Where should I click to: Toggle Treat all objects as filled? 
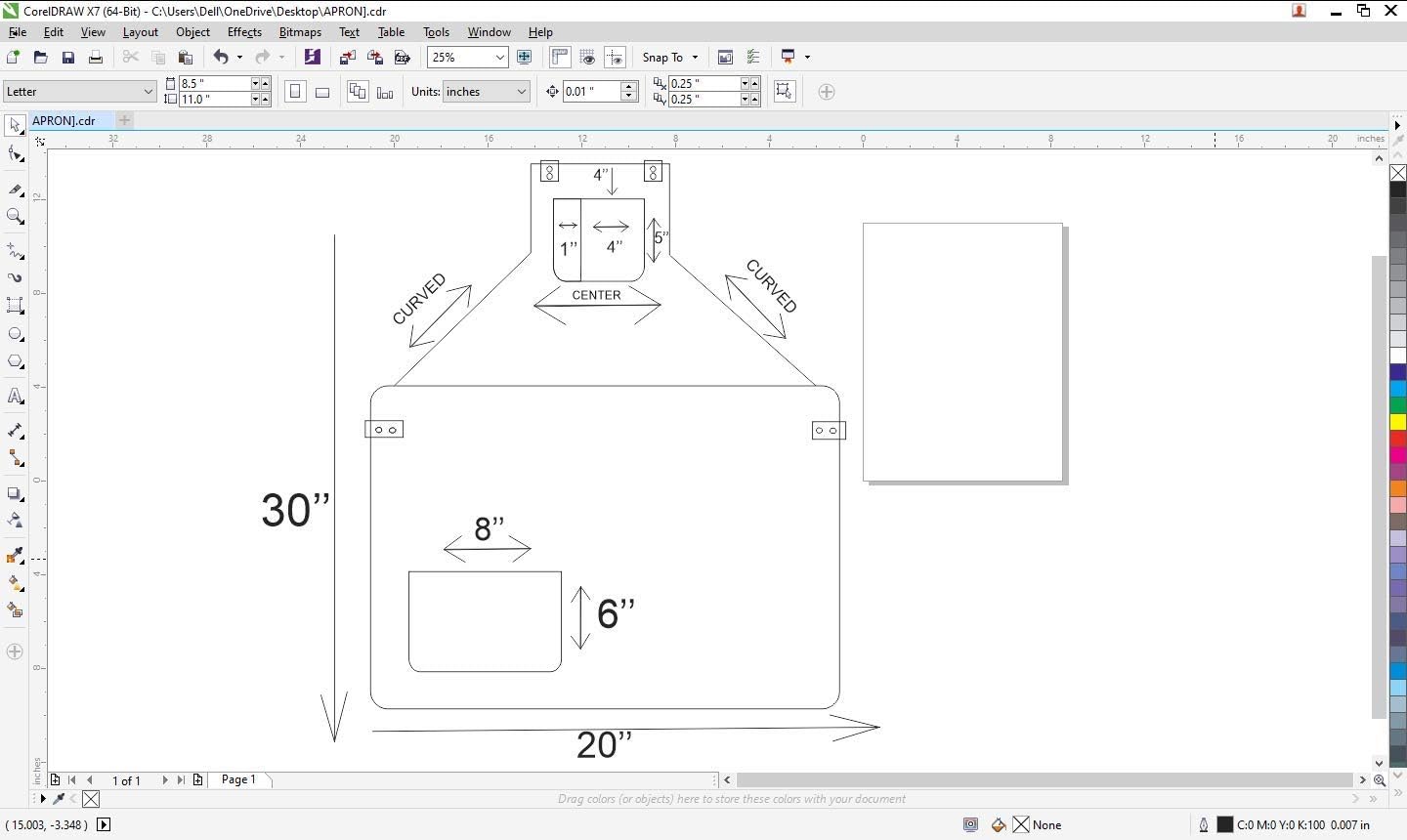pos(784,91)
